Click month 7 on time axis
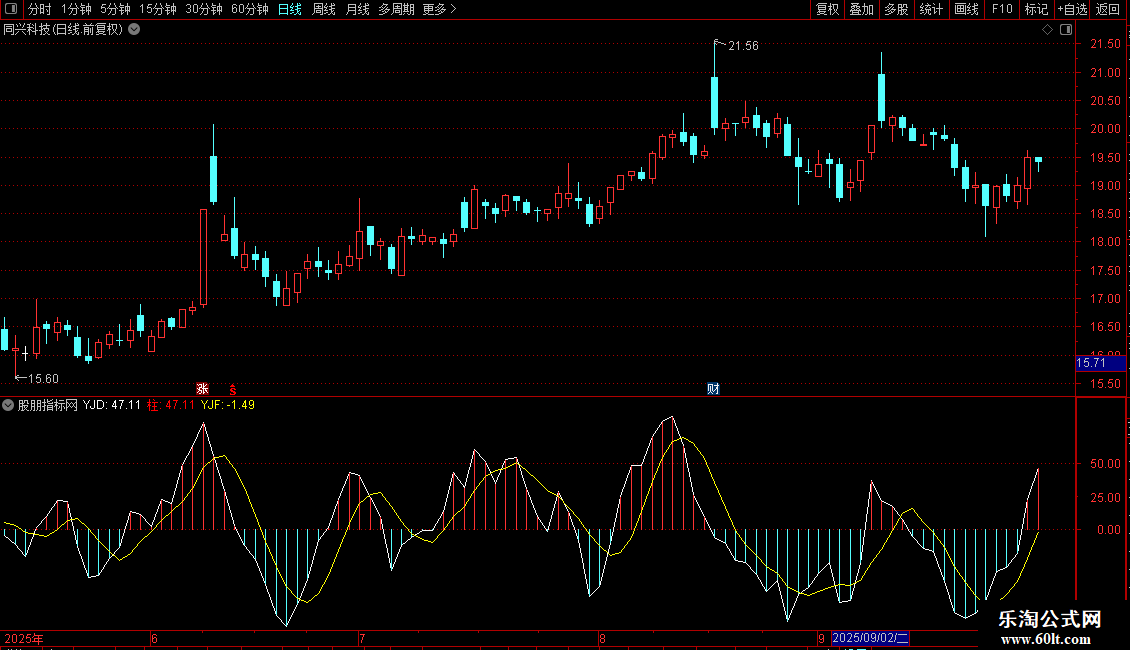This screenshot has height=650, width=1130. 362,638
